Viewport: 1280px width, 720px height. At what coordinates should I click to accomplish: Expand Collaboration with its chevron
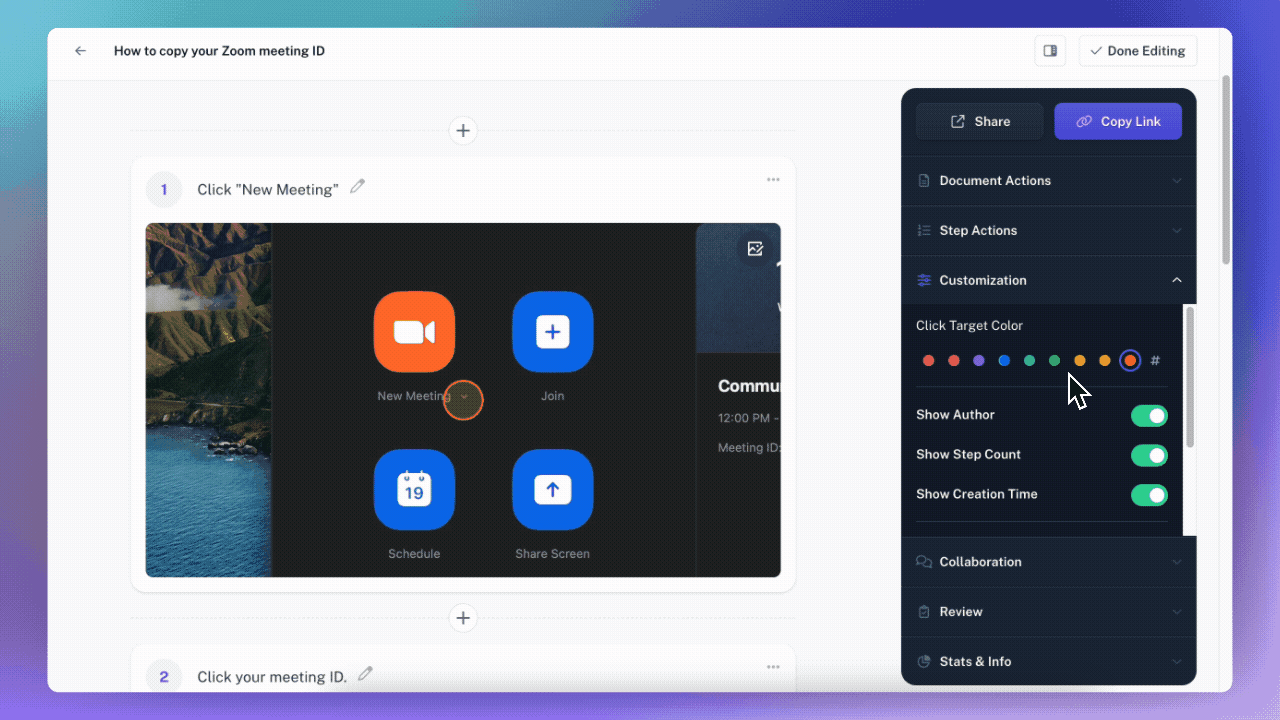click(1177, 562)
